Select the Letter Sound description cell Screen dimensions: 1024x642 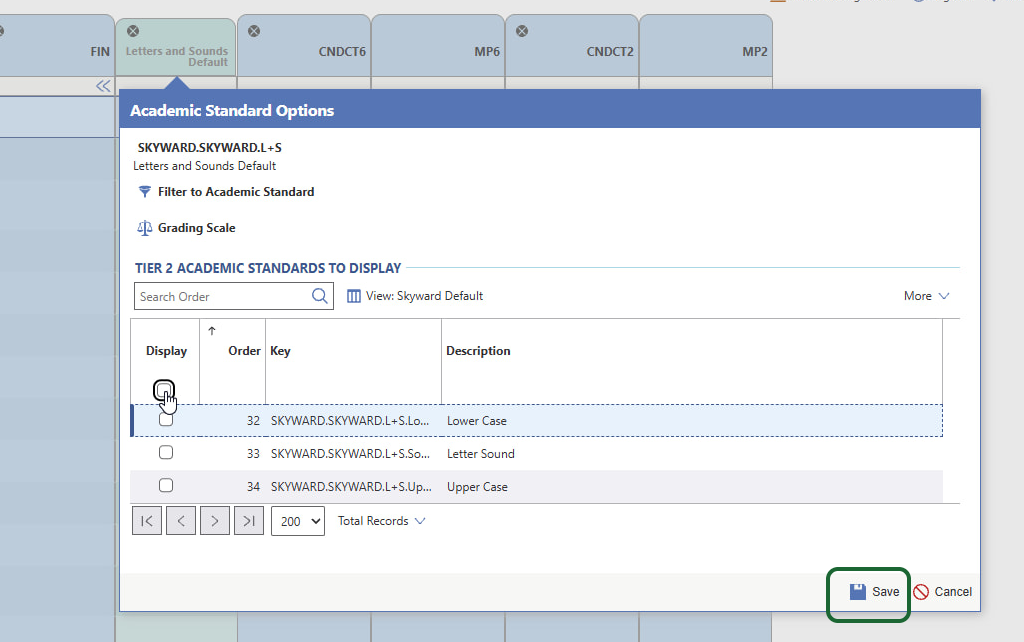pyautogui.click(x=481, y=453)
